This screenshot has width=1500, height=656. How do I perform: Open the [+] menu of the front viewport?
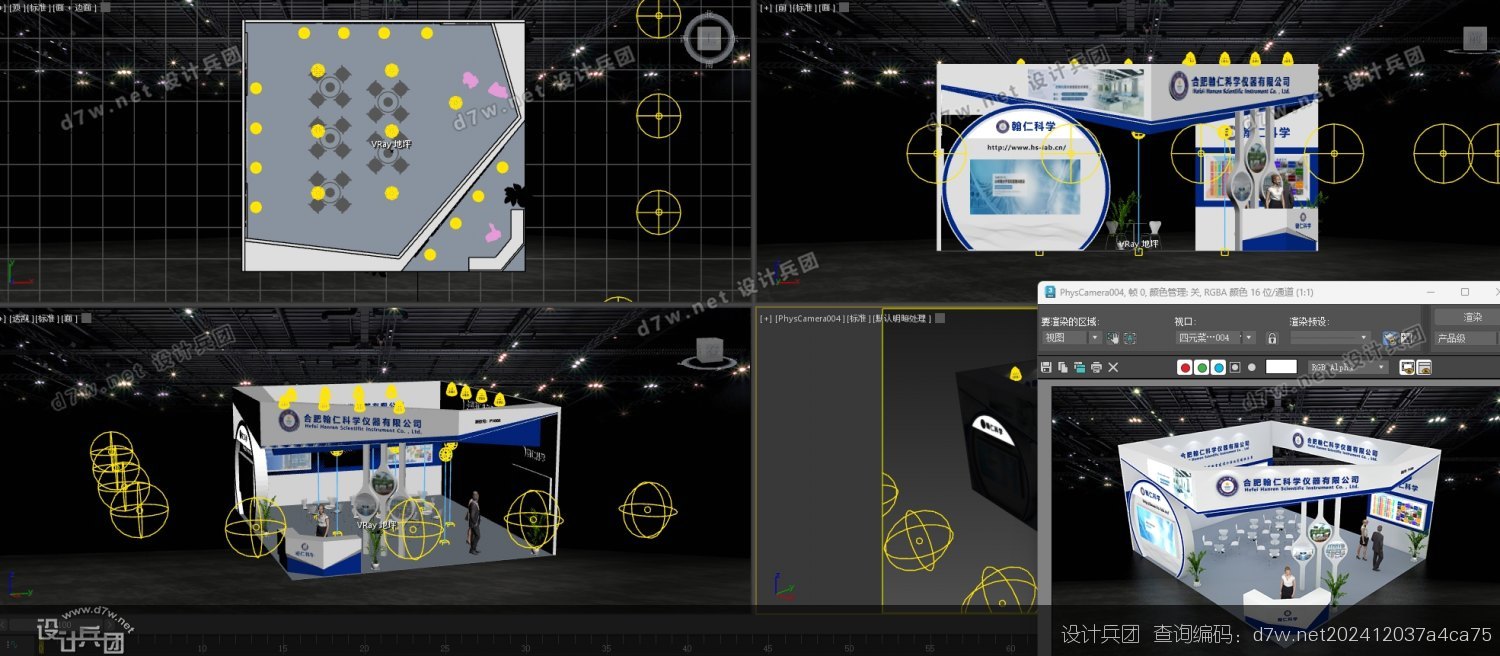tap(765, 8)
